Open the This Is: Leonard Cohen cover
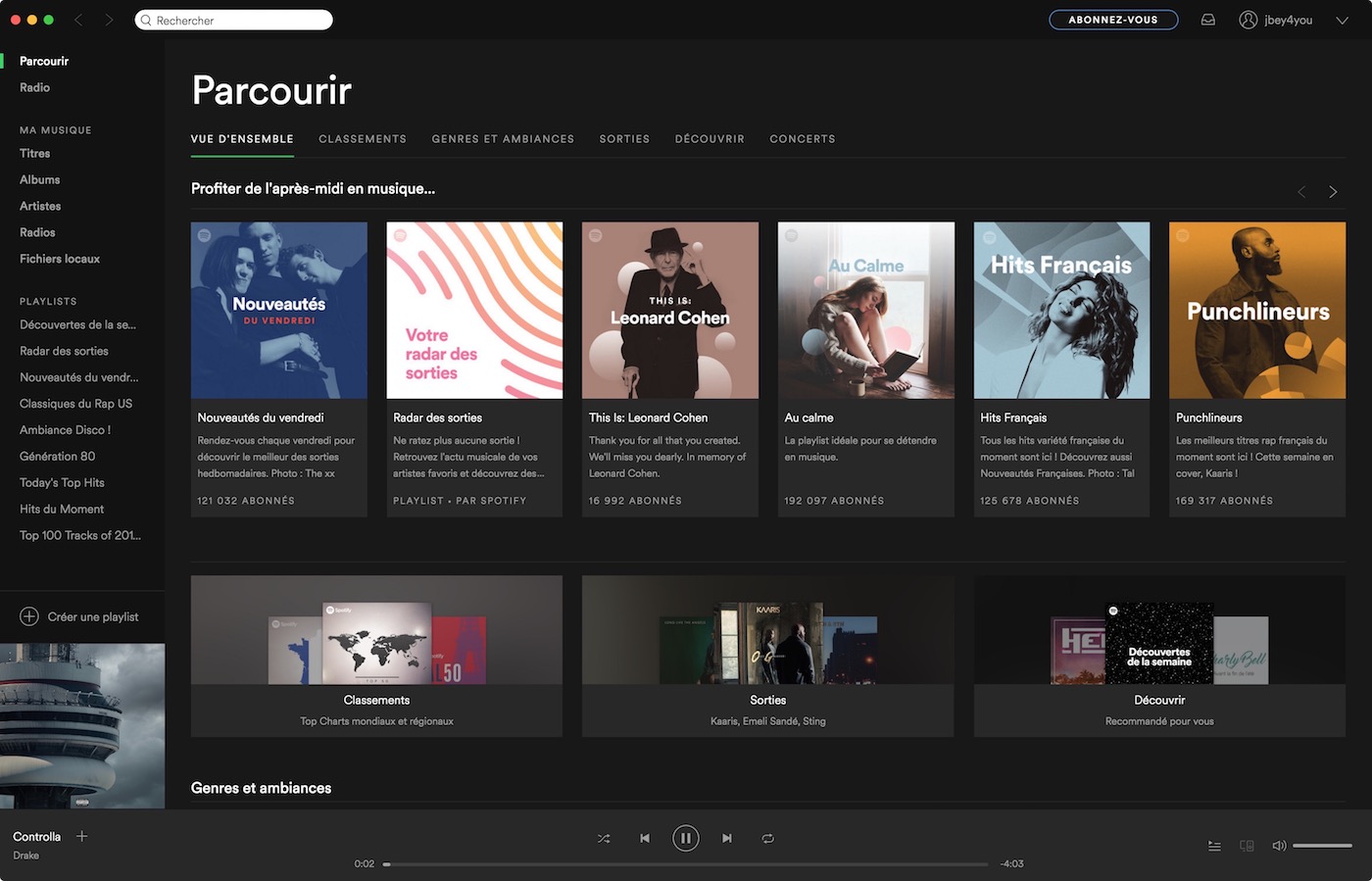The width and height of the screenshot is (1372, 881). (670, 311)
